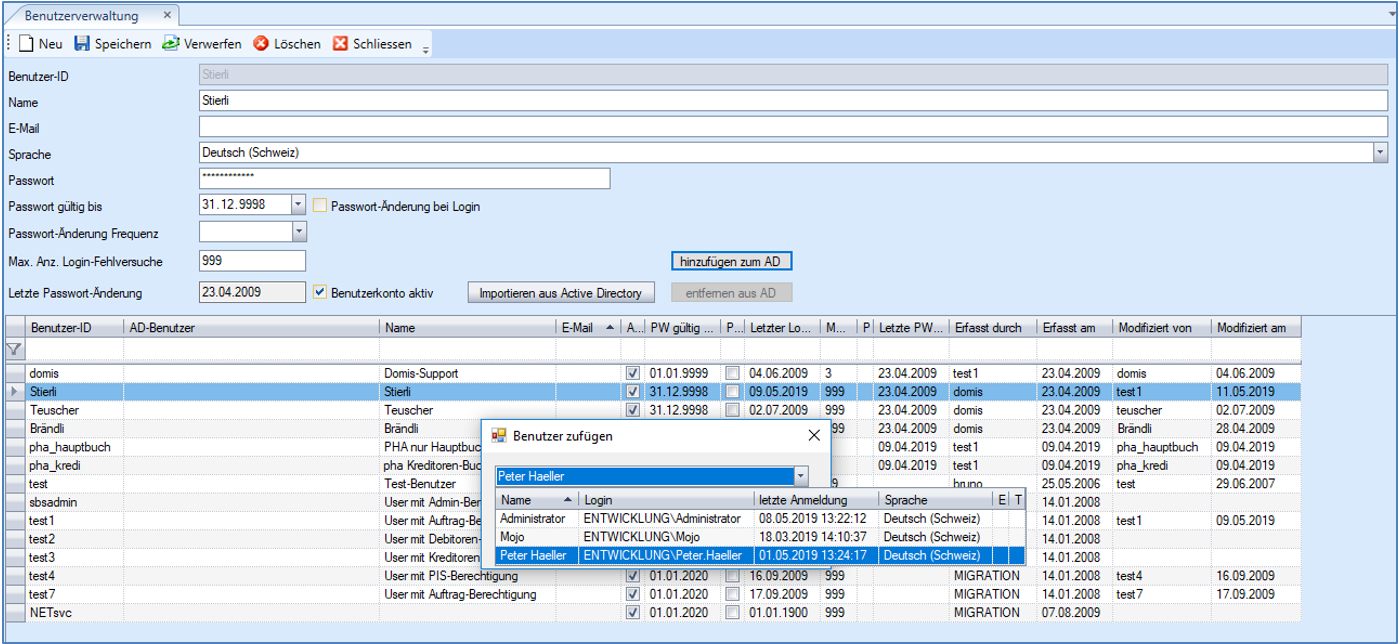Click the Speichern floppy disk icon
This screenshot has width=1400, height=644.
83,44
